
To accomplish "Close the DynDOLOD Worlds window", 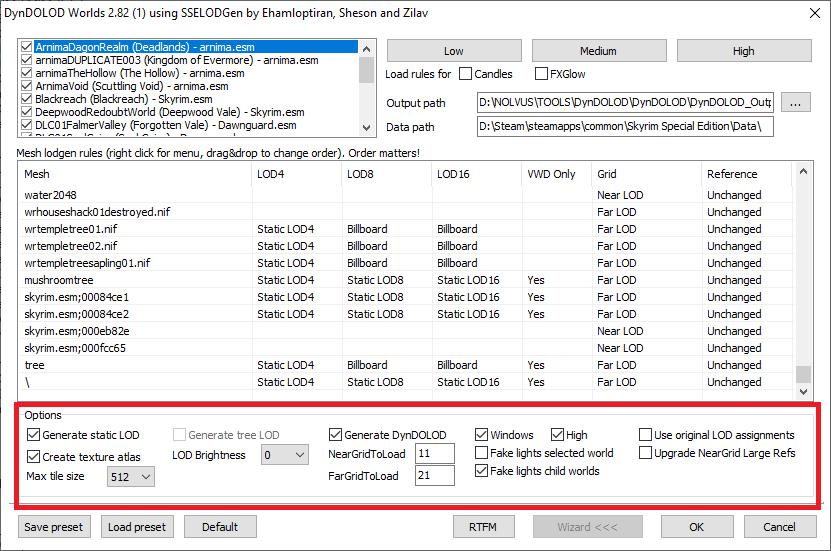I will pyautogui.click(x=815, y=13).
